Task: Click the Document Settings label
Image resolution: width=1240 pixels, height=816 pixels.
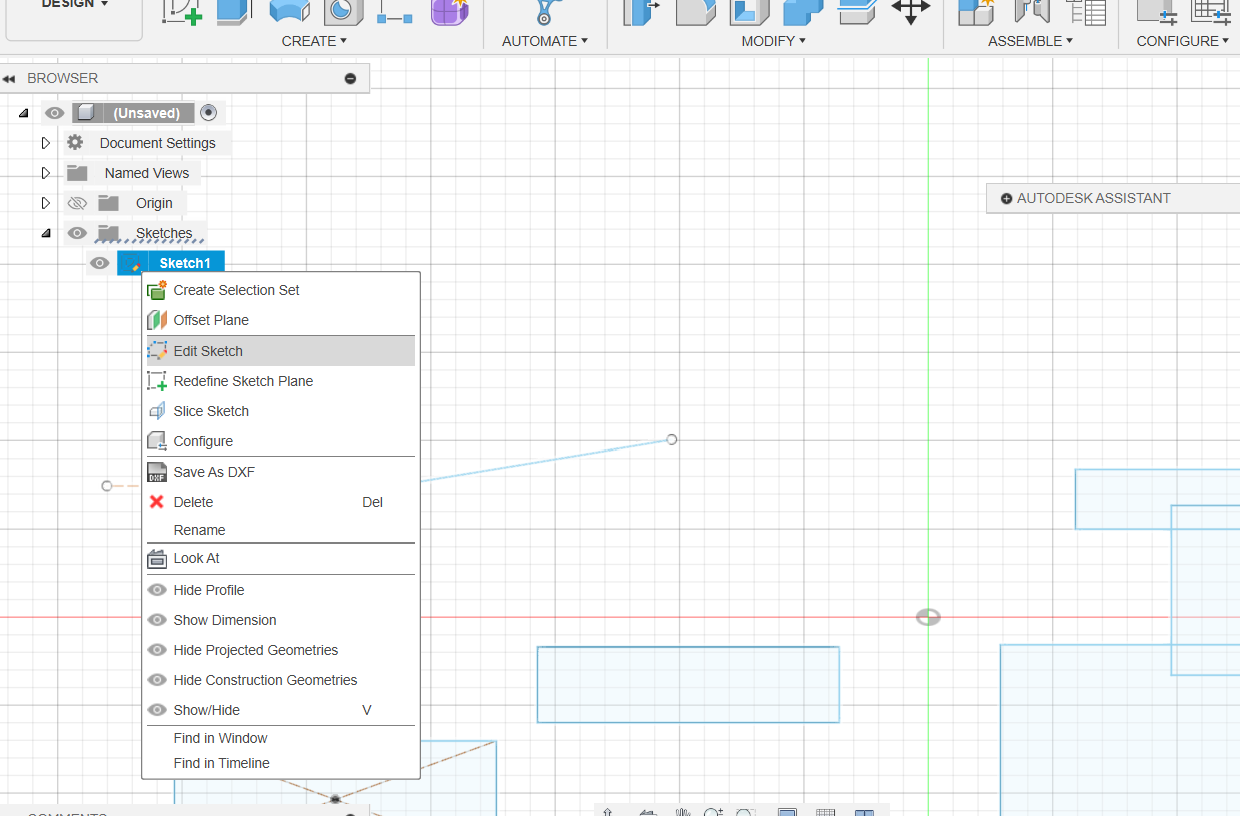Action: (x=157, y=143)
